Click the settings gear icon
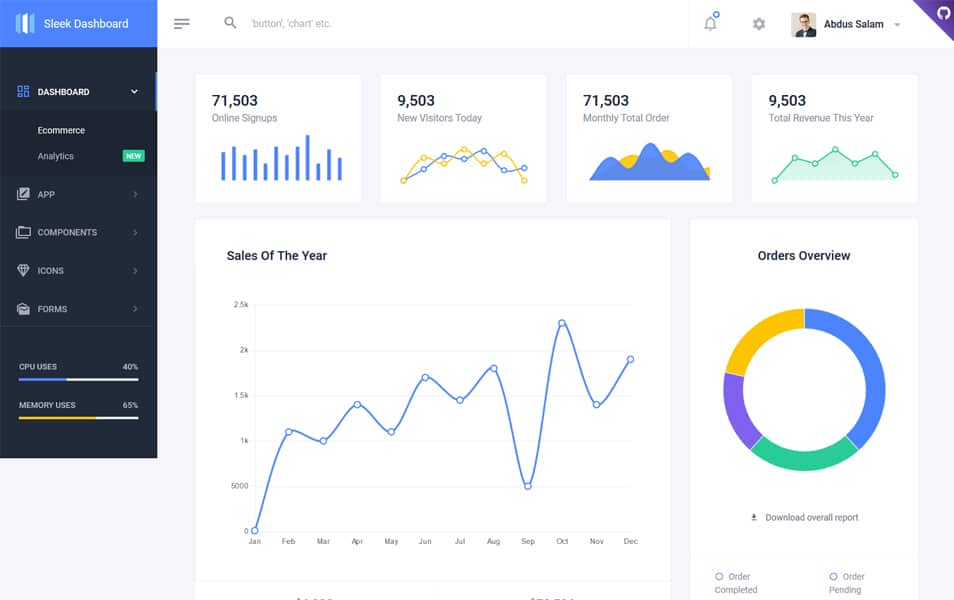The image size is (954, 600). (758, 23)
